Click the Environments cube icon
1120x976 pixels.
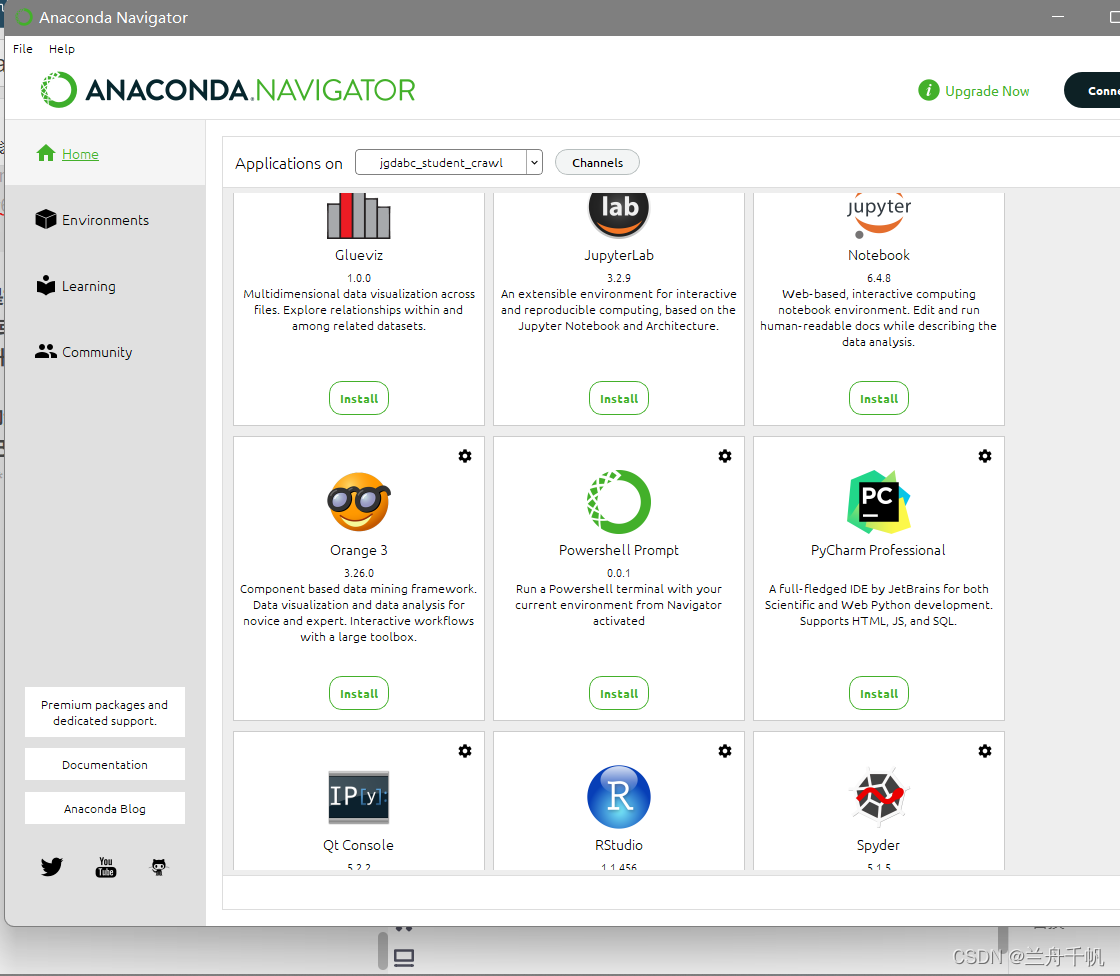(46, 219)
